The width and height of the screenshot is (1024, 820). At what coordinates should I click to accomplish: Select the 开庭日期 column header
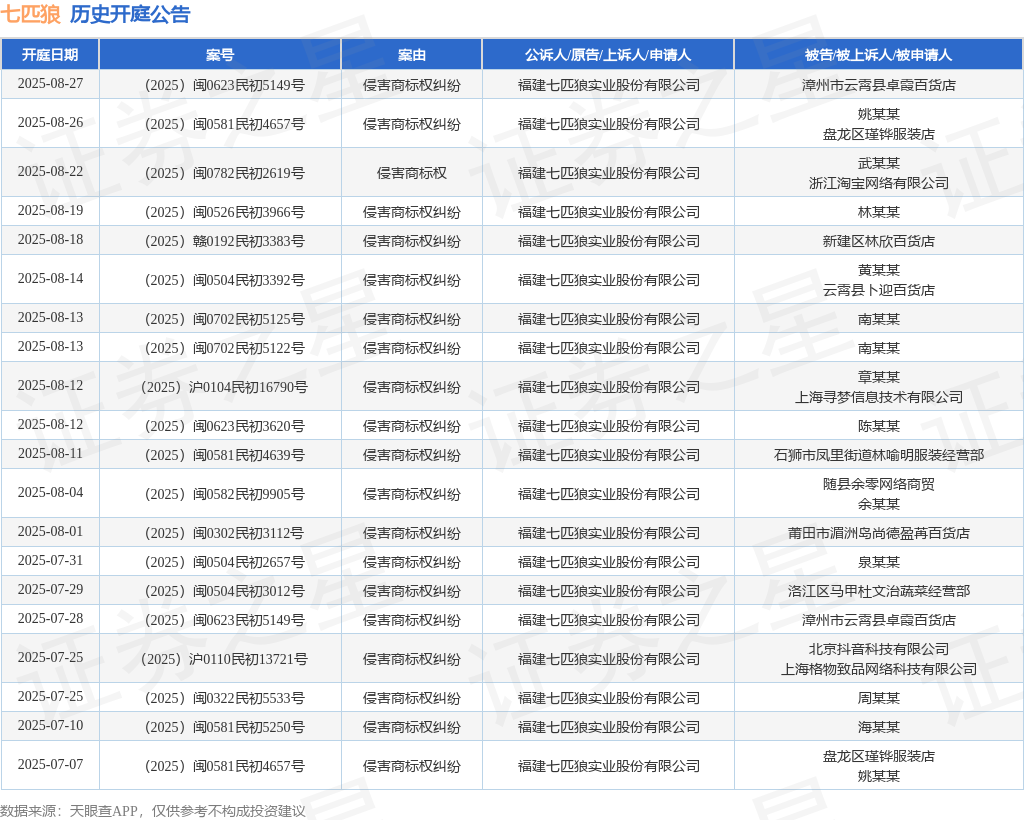50,55
